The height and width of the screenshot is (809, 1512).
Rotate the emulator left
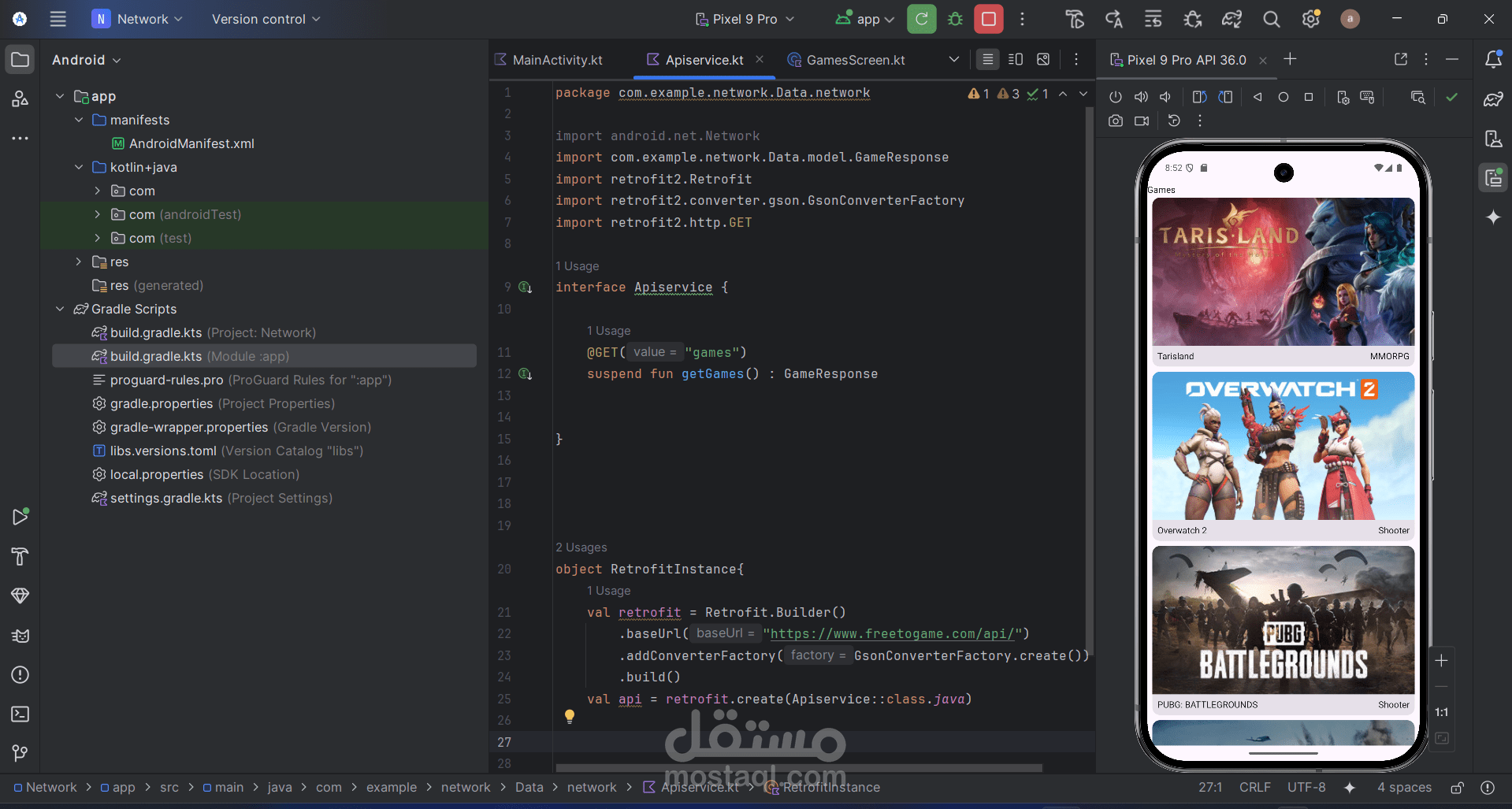point(1199,97)
